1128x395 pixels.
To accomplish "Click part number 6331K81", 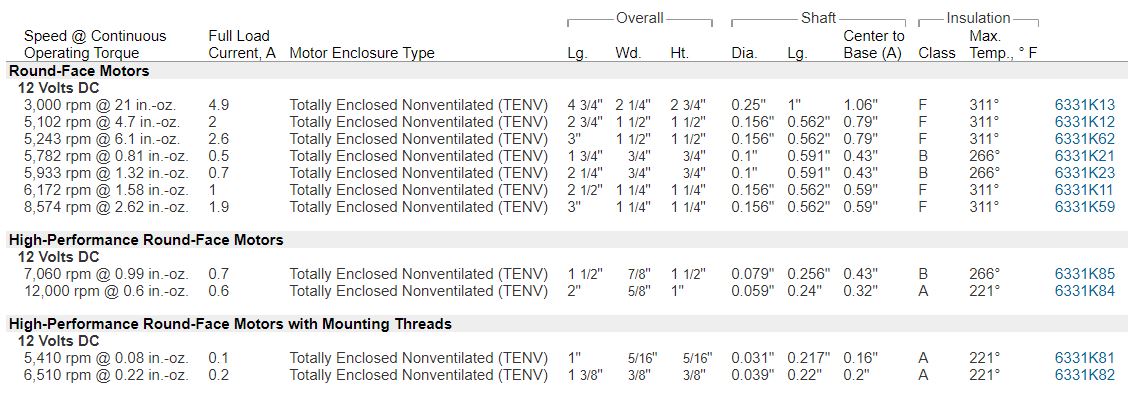I will tap(1084, 358).
